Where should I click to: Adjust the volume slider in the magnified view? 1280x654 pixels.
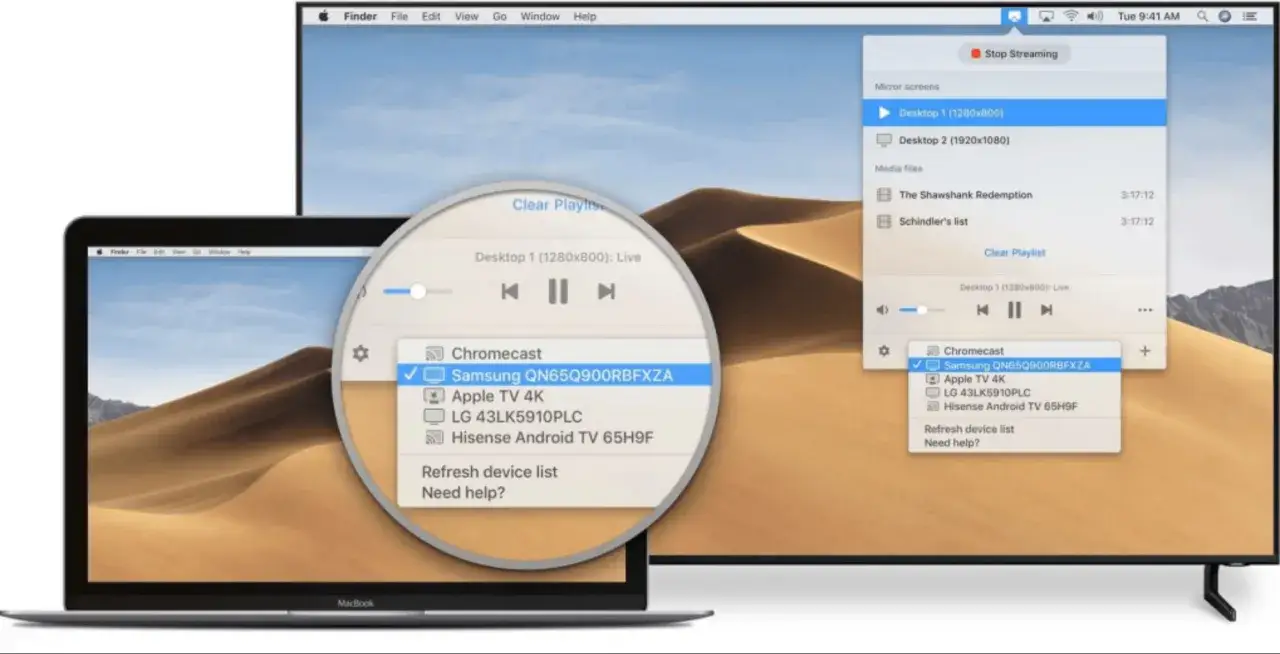click(x=416, y=291)
